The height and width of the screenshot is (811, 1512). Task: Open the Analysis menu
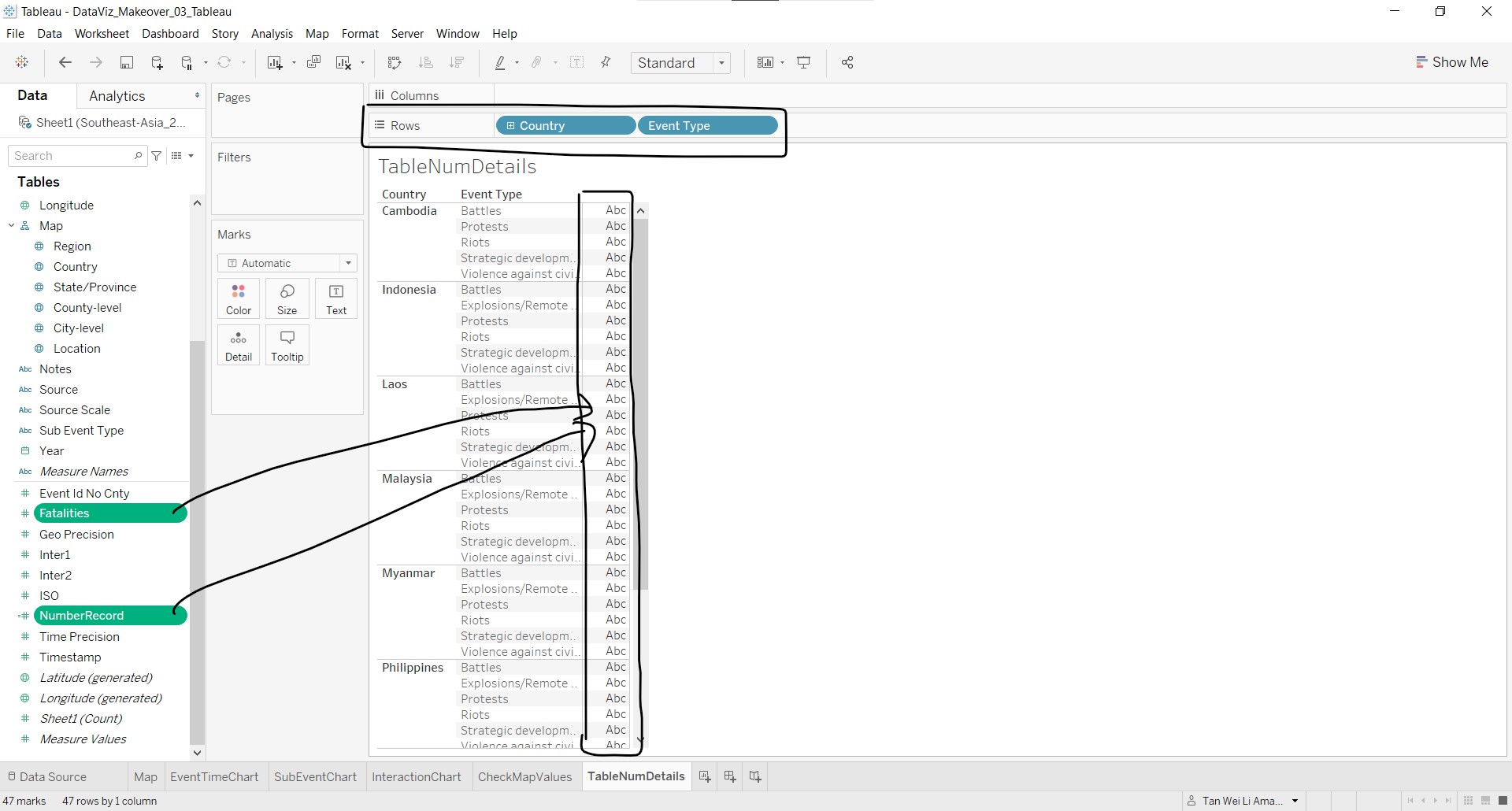coord(272,34)
